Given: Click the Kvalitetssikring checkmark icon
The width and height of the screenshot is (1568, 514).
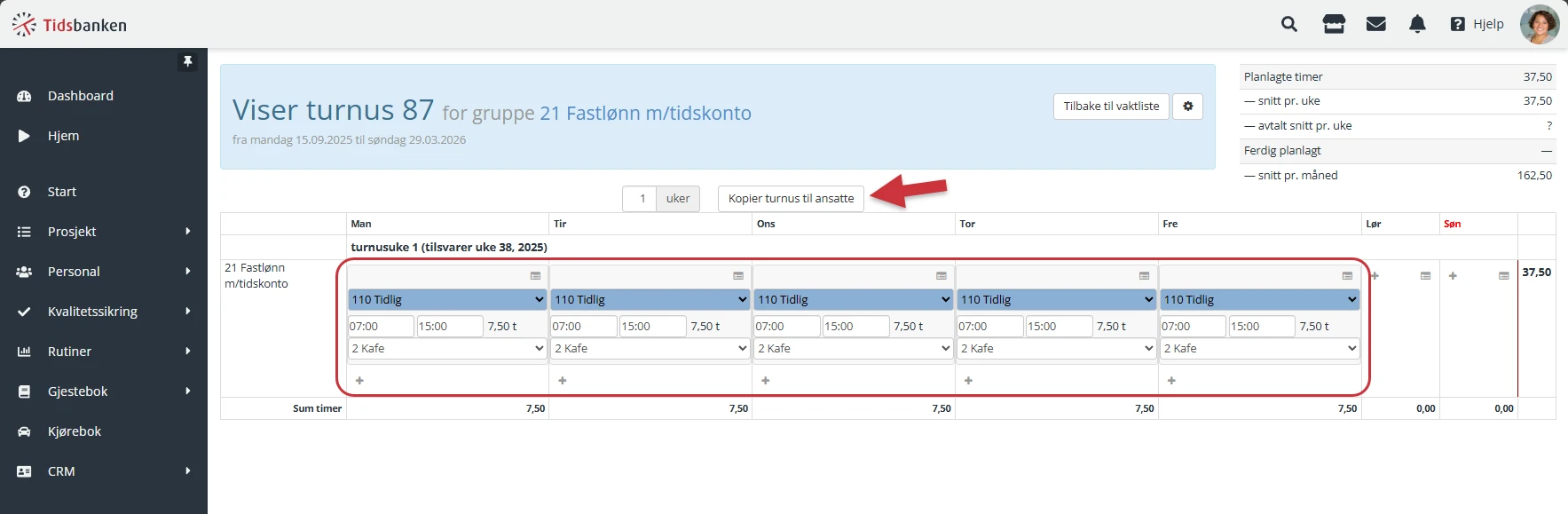Looking at the screenshot, I should 24,312.
